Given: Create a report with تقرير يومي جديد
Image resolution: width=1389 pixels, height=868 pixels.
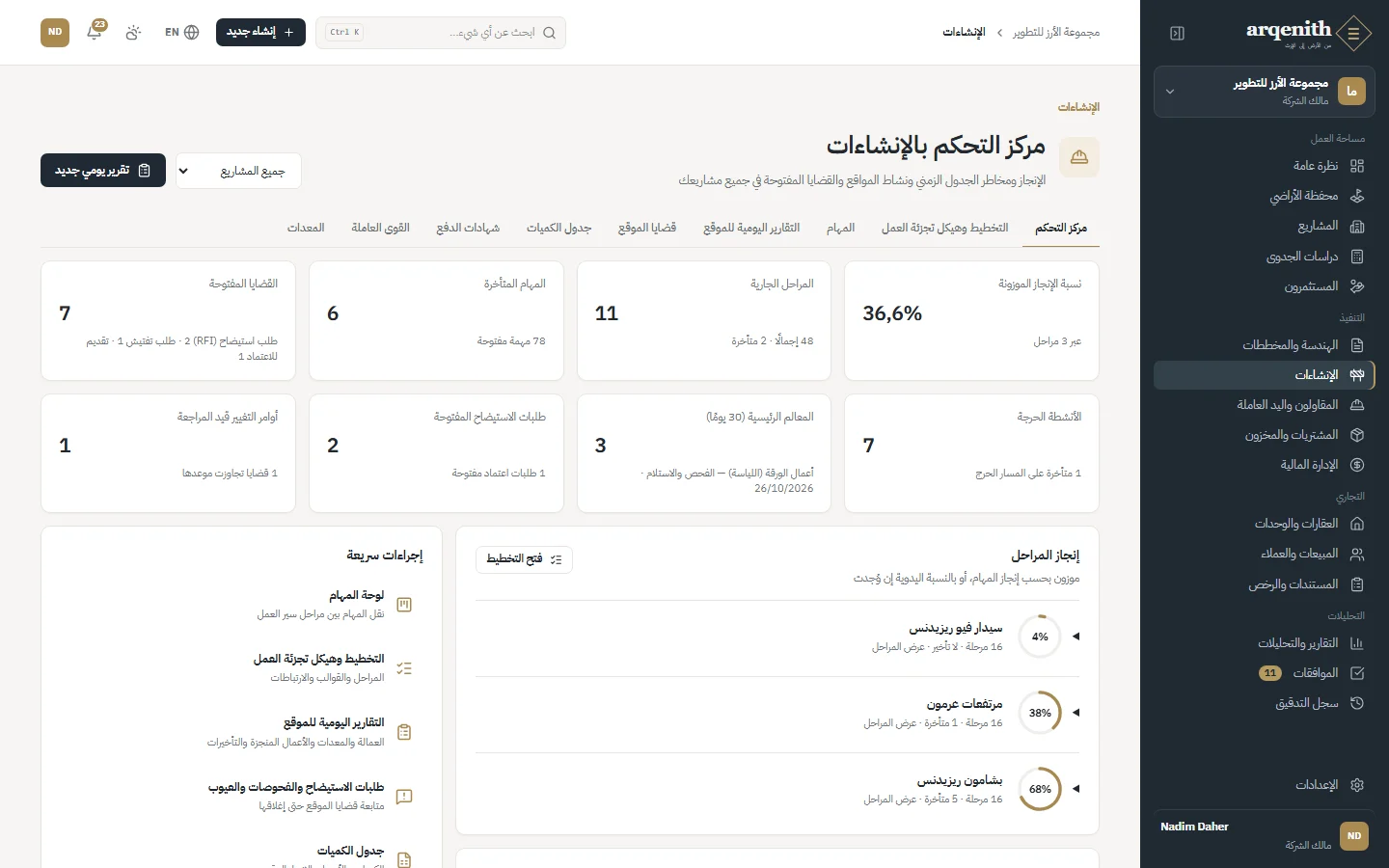Looking at the screenshot, I should pyautogui.click(x=103, y=171).
